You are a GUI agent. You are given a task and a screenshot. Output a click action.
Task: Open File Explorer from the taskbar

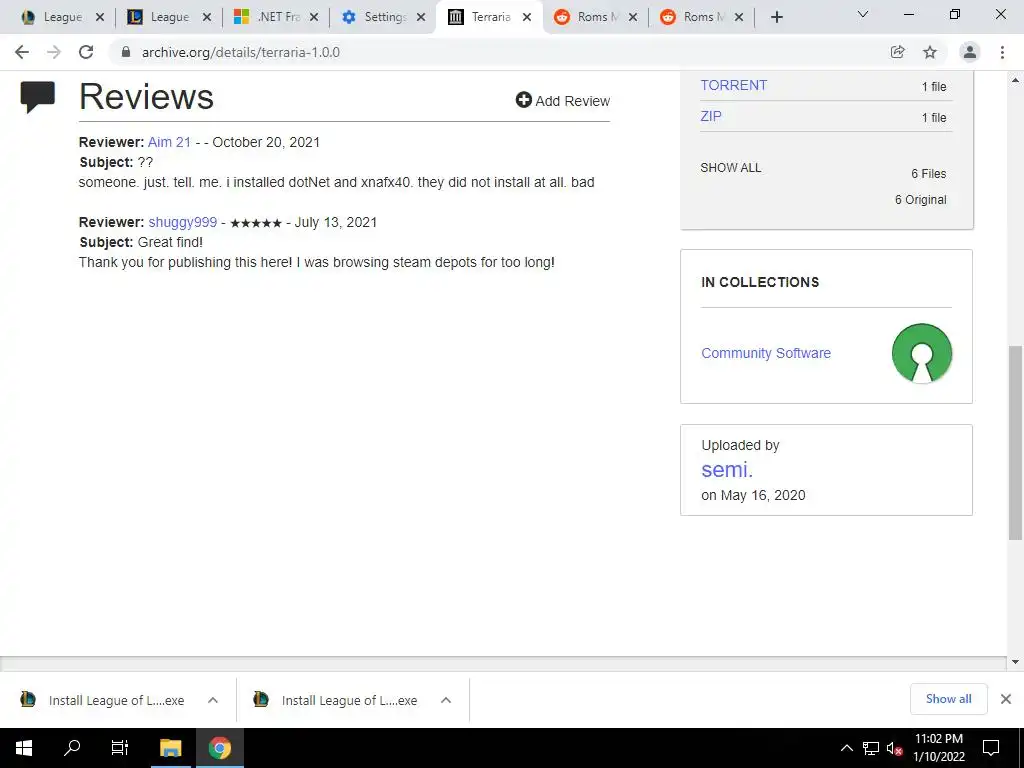pyautogui.click(x=170, y=748)
